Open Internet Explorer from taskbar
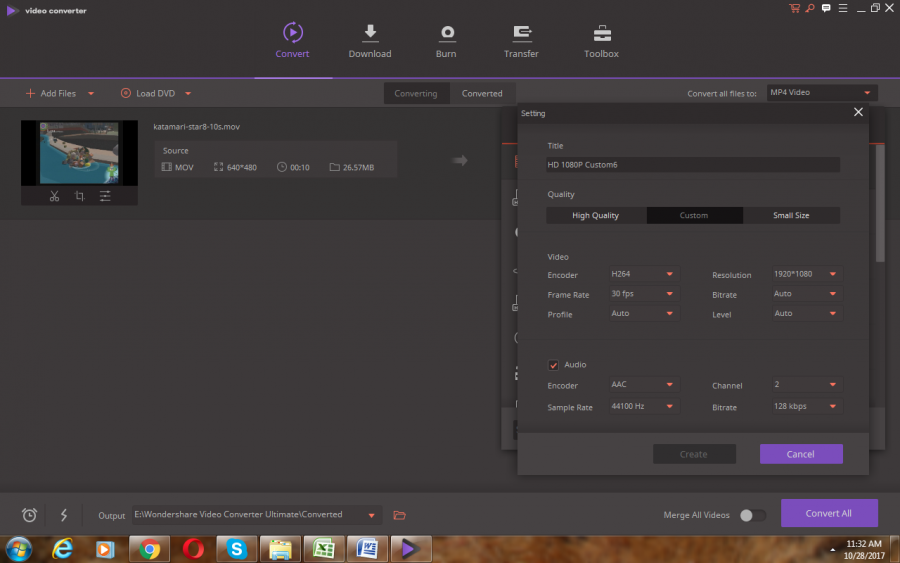Image resolution: width=900 pixels, height=563 pixels. click(x=62, y=549)
